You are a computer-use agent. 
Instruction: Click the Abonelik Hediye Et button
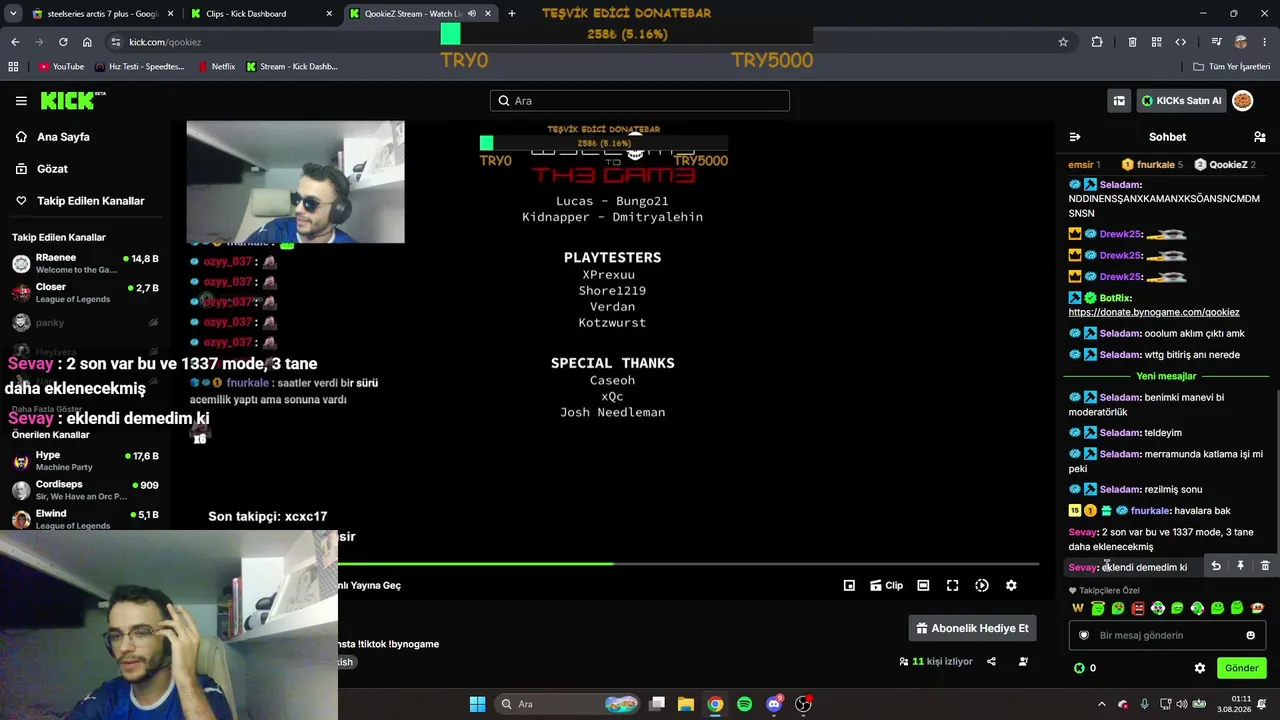tap(972, 628)
